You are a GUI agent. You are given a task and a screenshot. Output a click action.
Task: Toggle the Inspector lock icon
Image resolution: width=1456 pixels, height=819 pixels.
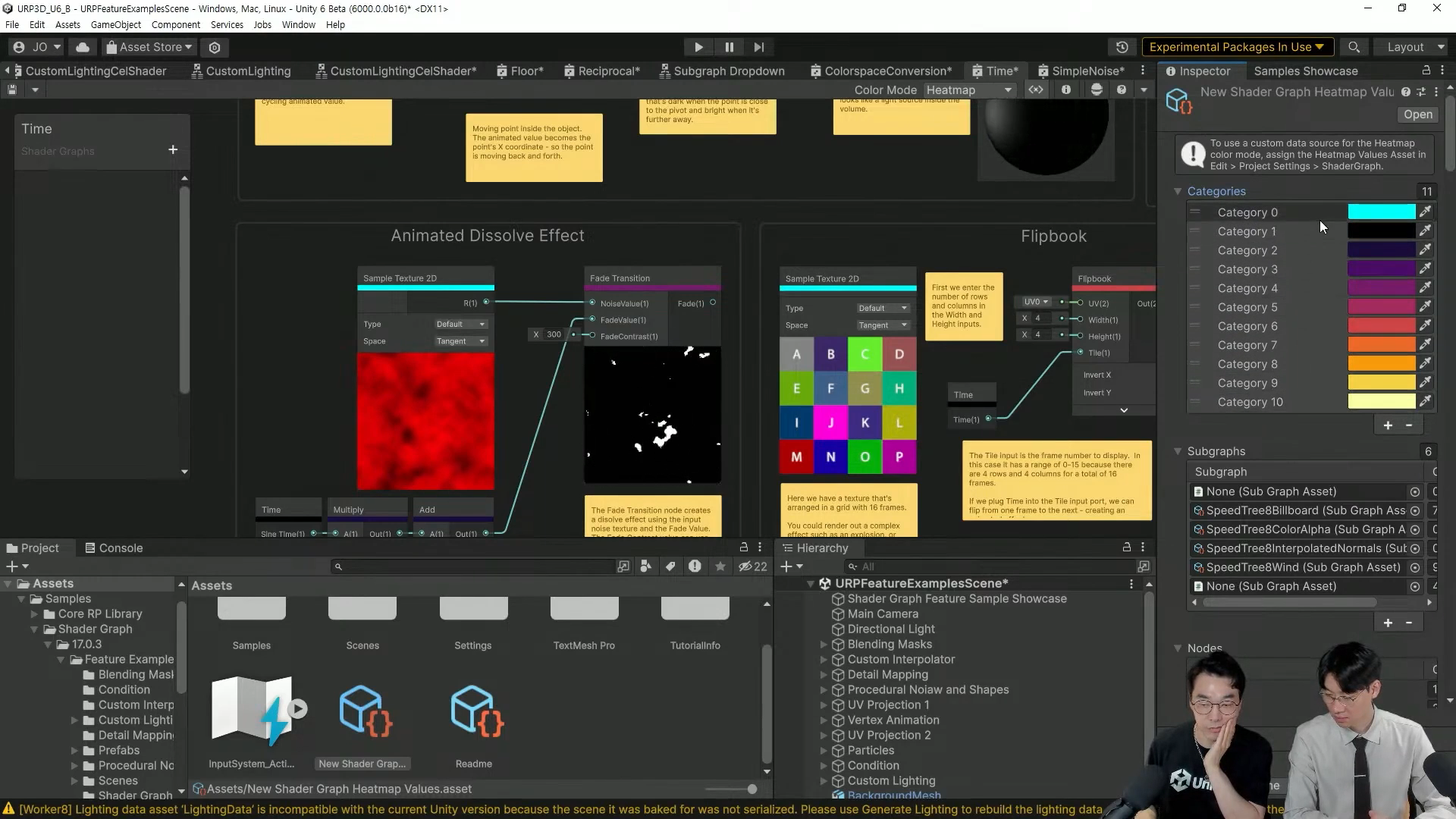tap(1426, 71)
